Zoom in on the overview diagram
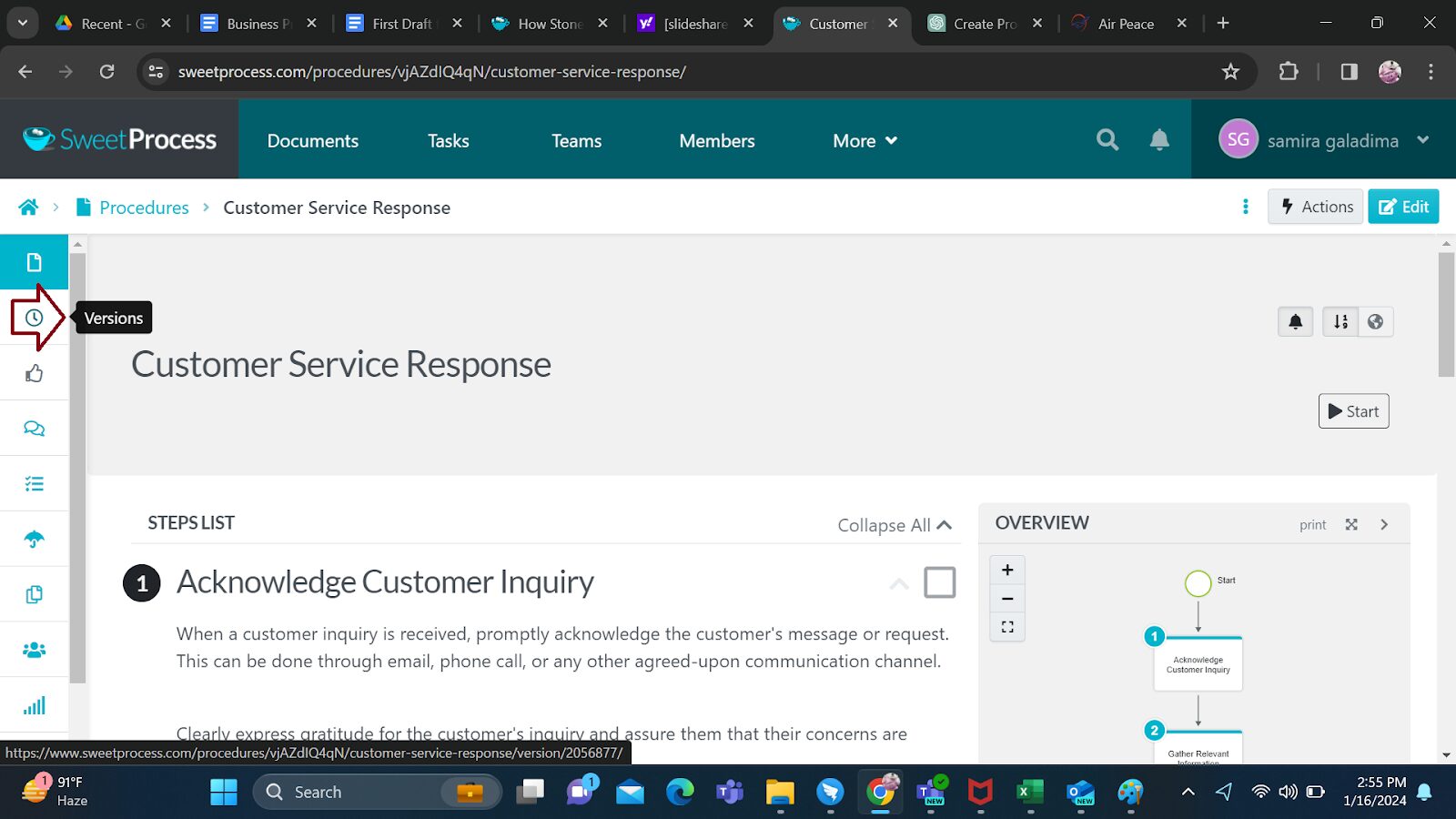The image size is (1456, 819). [1007, 570]
